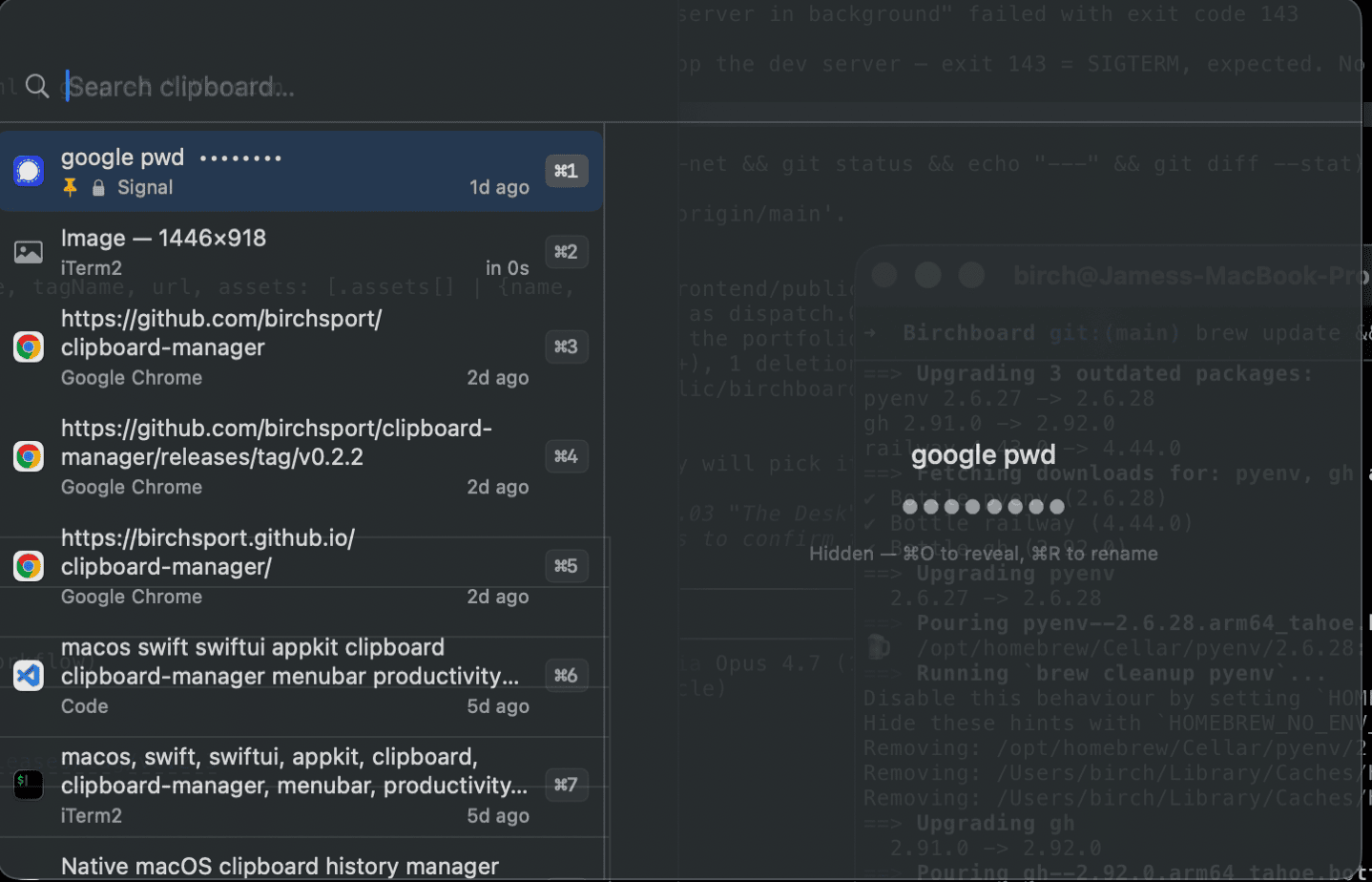Viewport: 1372px width, 882px height.
Task: Toggle the pin on the google pwd entry
Action: 70,187
